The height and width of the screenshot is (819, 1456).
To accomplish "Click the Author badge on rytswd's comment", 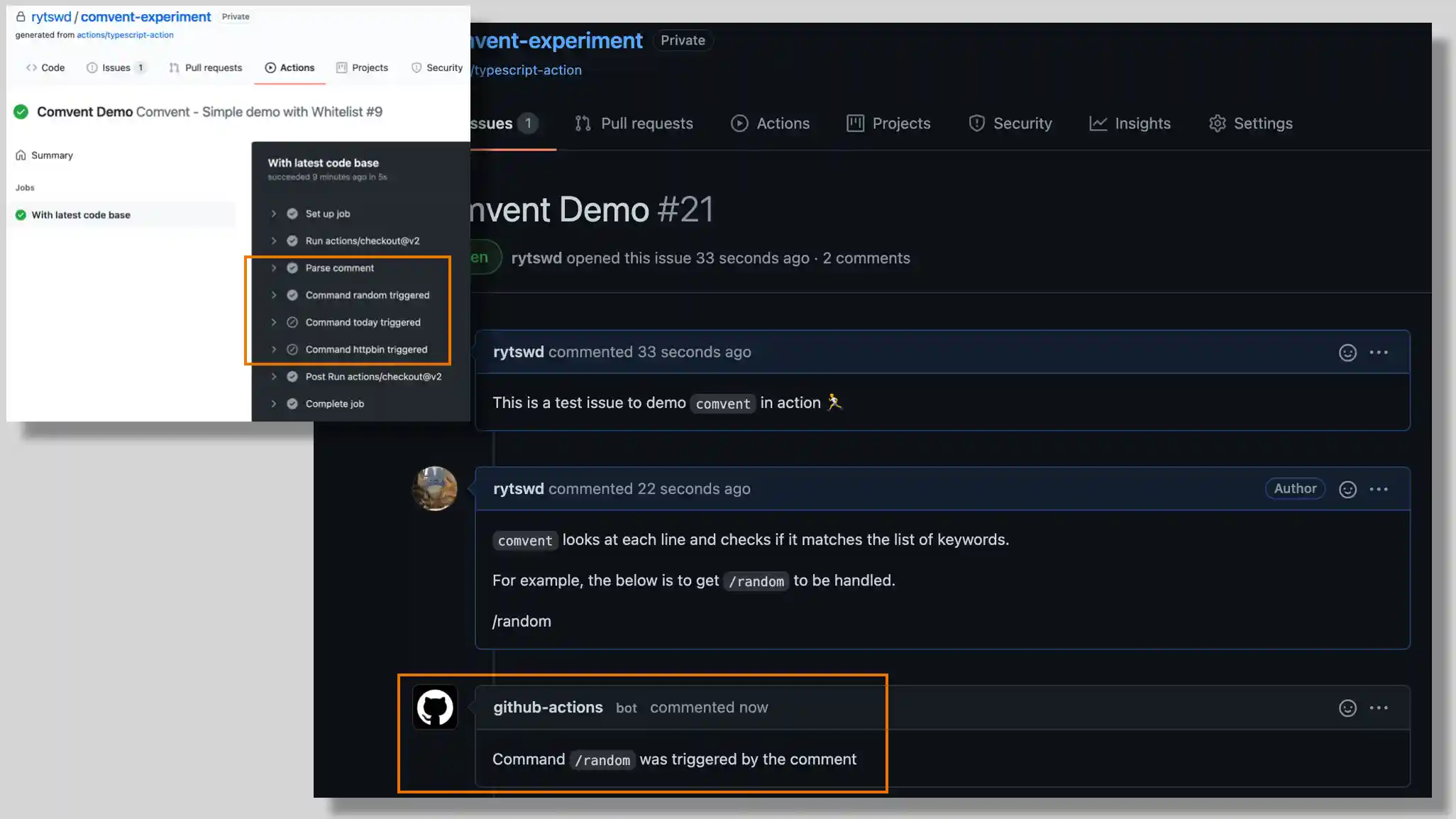I will 1294,488.
